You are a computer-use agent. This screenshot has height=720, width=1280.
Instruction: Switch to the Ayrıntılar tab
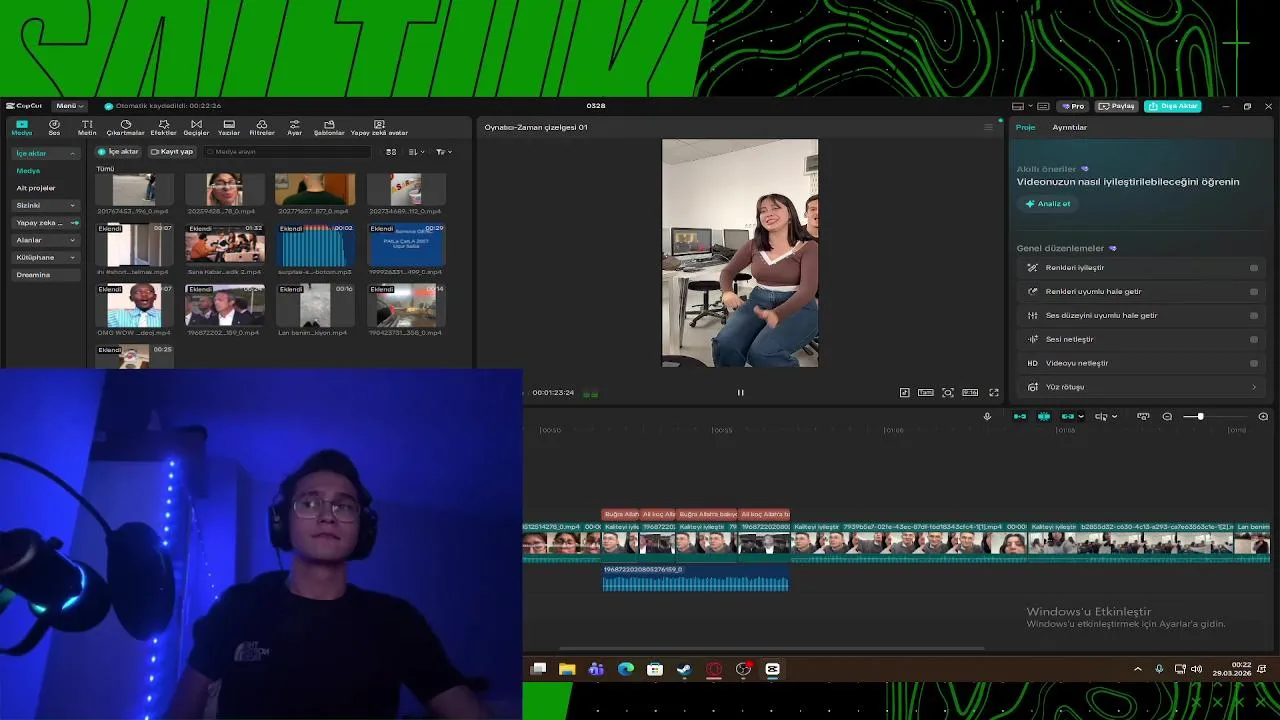pyautogui.click(x=1069, y=127)
